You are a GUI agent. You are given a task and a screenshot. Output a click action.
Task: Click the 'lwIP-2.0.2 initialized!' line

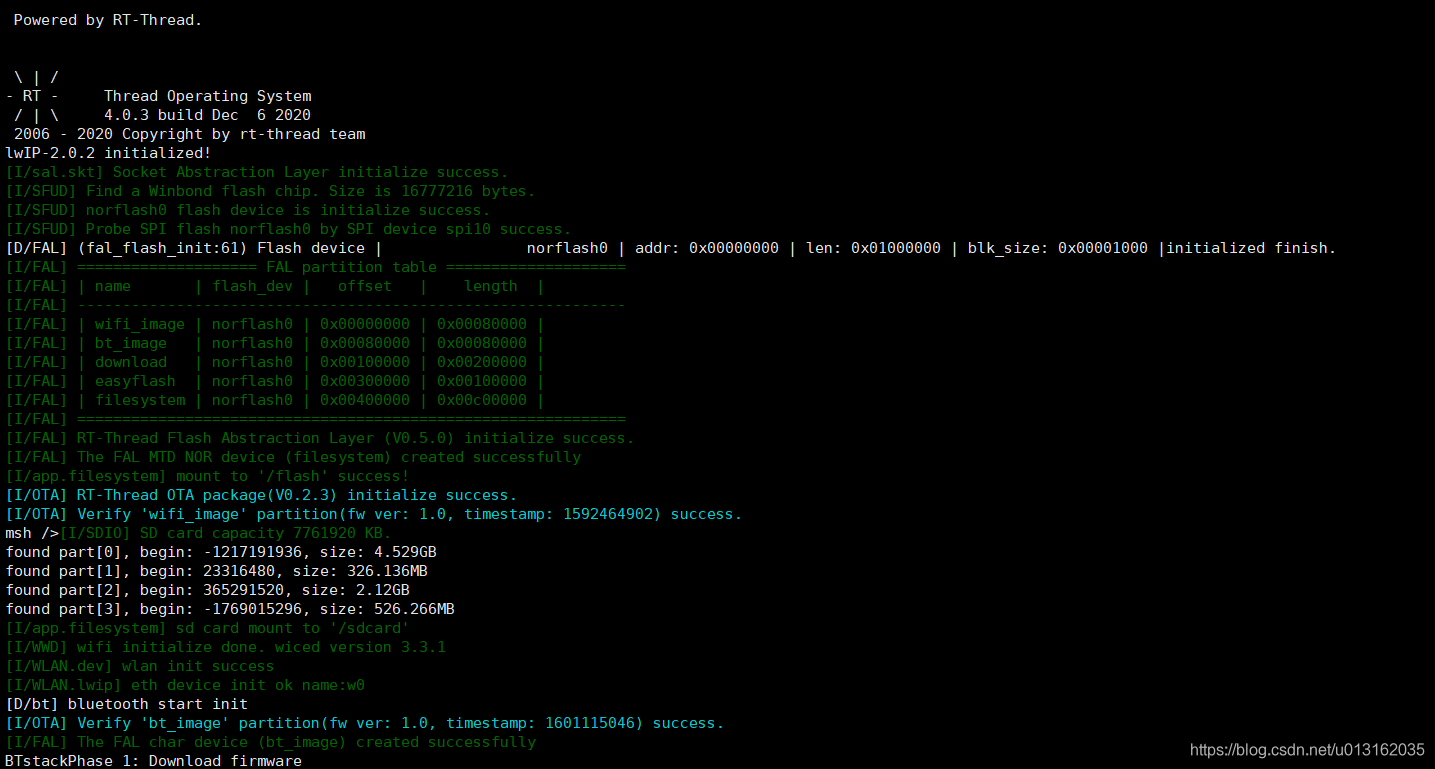(x=108, y=153)
